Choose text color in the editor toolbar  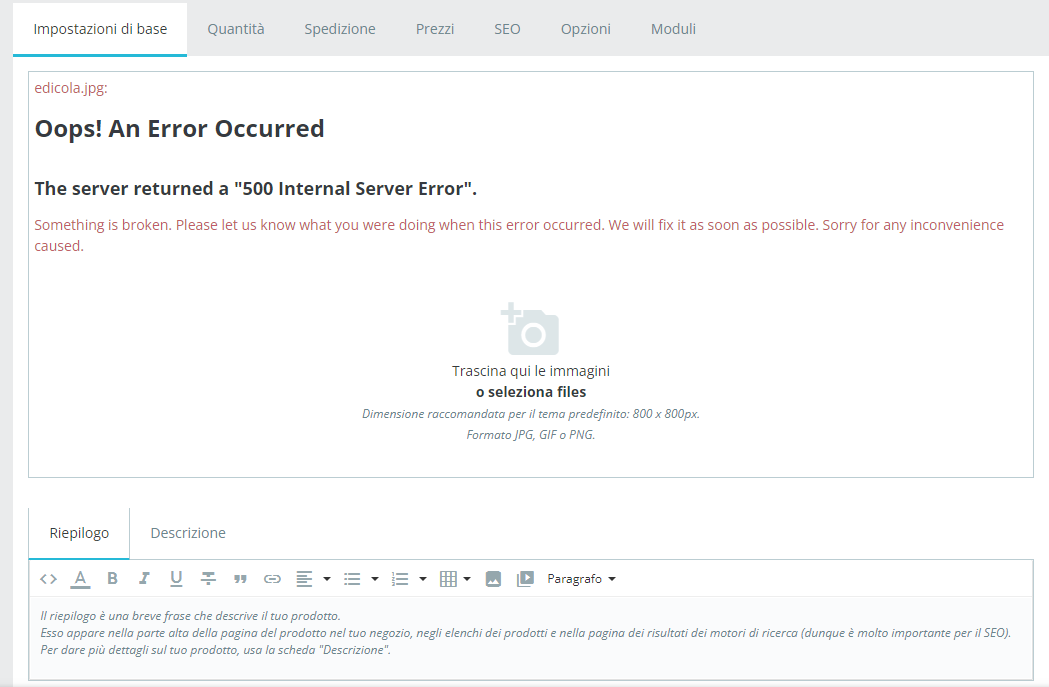click(x=80, y=579)
